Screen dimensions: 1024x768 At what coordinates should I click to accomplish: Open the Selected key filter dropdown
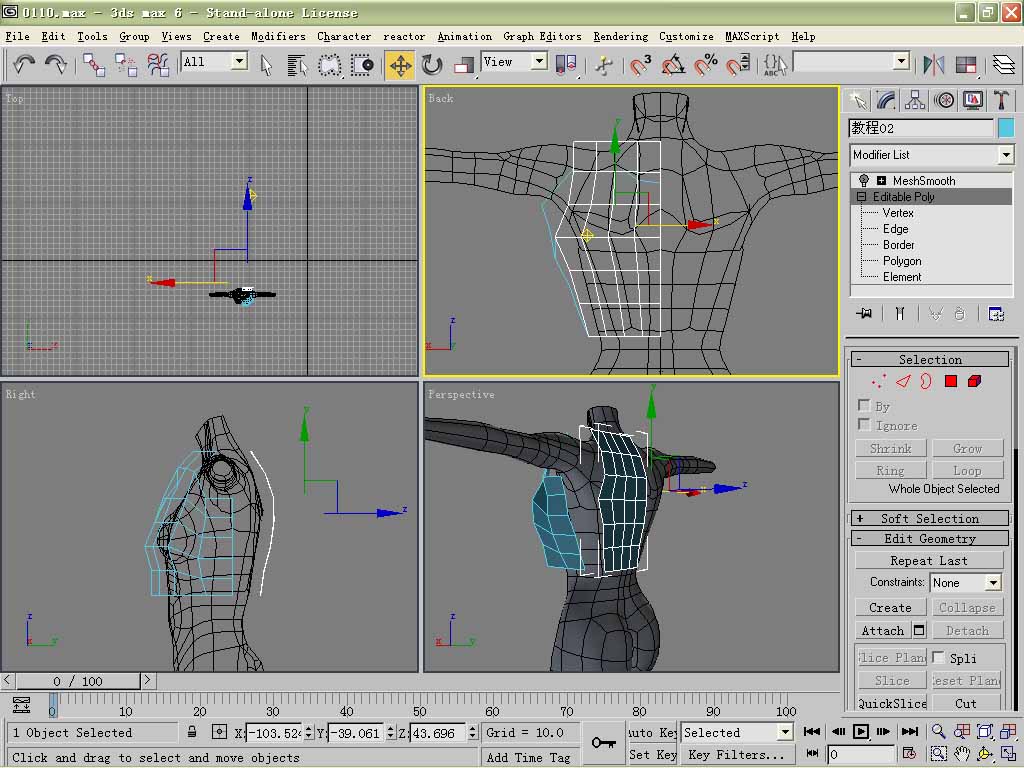tap(786, 732)
